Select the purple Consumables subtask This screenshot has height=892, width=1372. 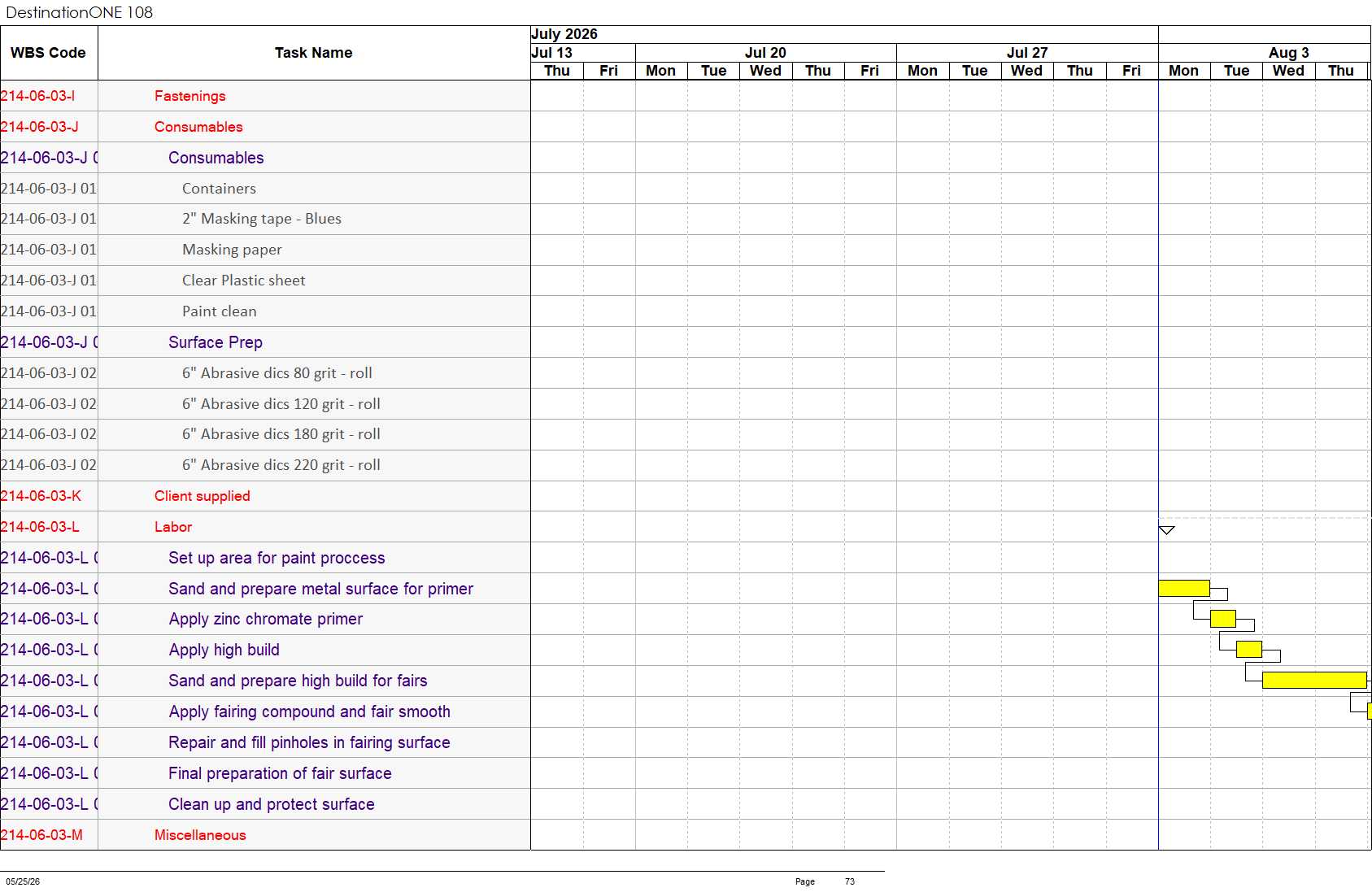(216, 158)
